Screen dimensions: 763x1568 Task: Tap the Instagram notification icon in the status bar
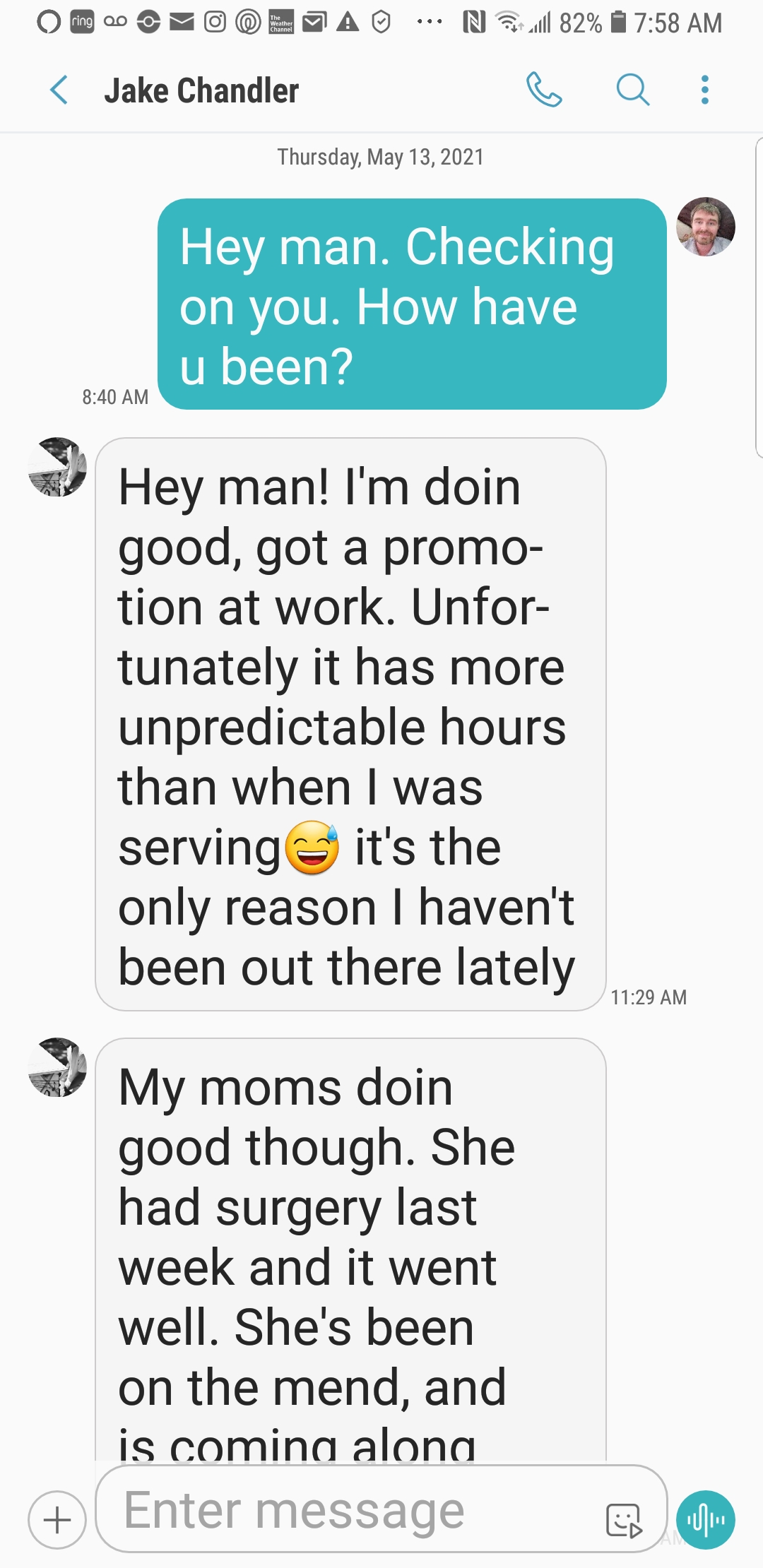(215, 23)
